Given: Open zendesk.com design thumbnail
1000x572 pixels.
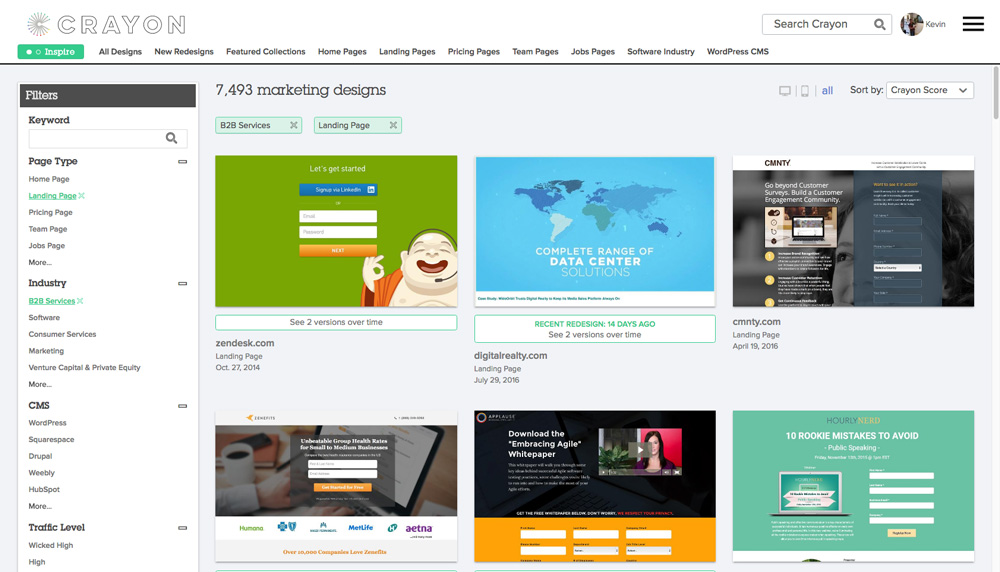Looking at the screenshot, I should point(336,231).
